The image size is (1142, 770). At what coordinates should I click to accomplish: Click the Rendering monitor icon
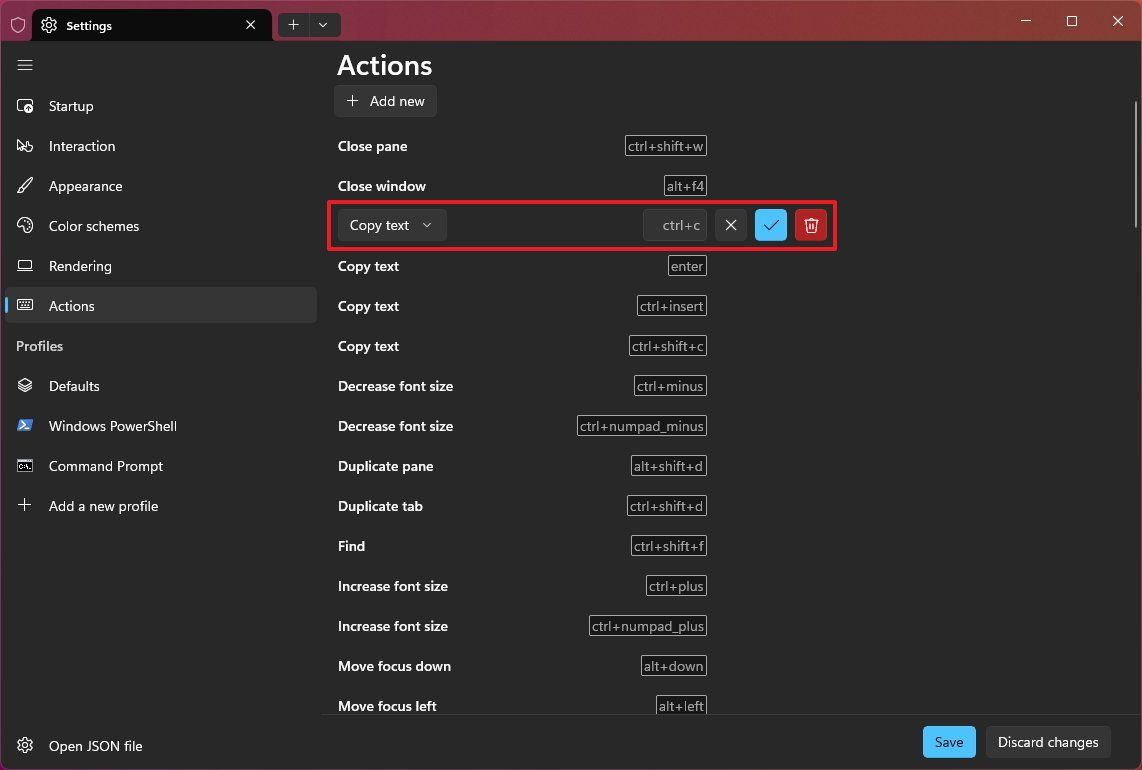pos(25,265)
